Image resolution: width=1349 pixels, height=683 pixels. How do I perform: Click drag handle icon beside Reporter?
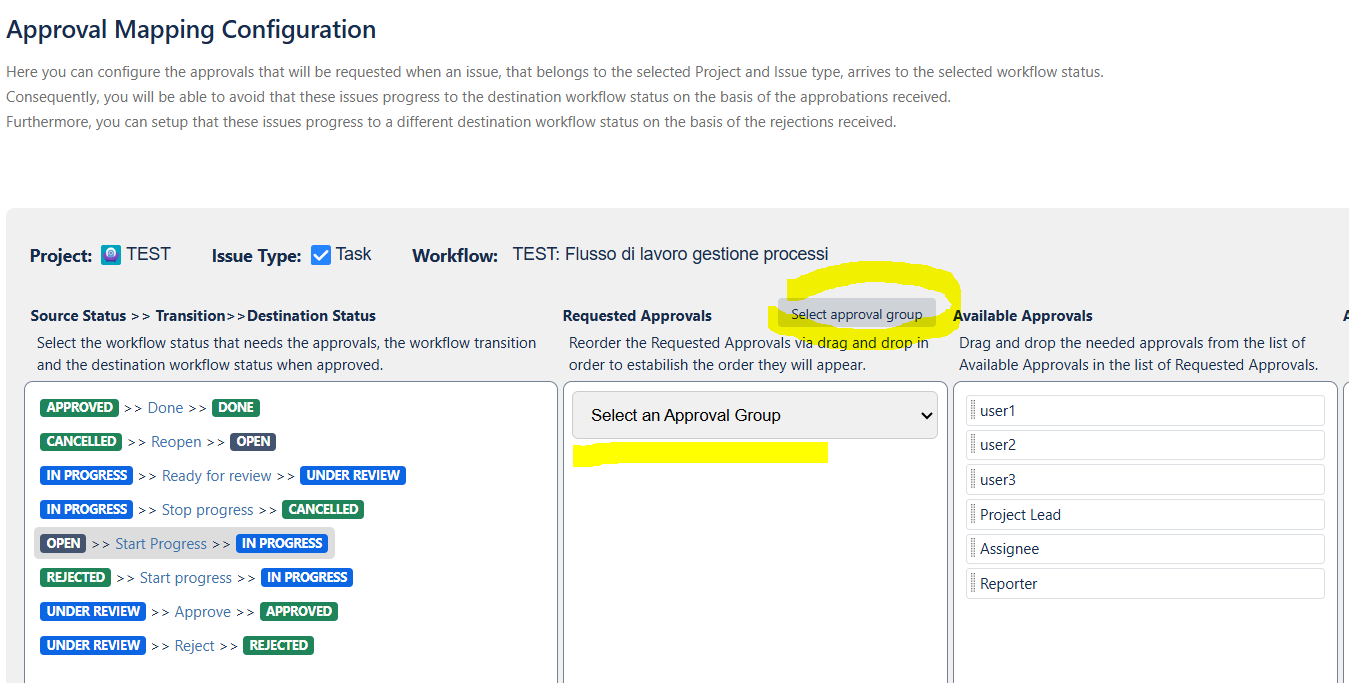point(973,584)
